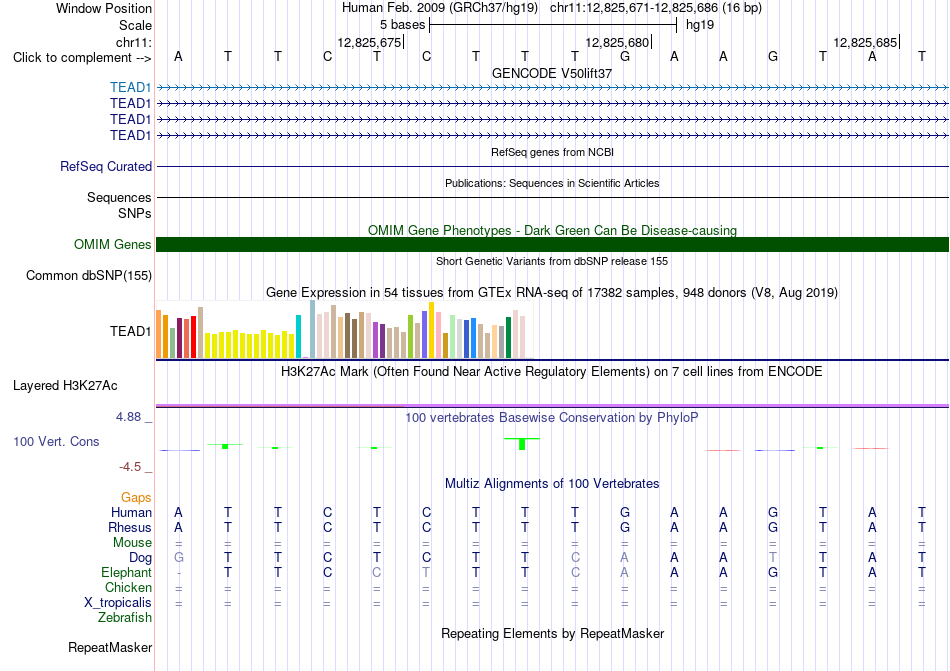Click the orange Gaps label
This screenshot has width=950, height=671.
tap(136, 498)
